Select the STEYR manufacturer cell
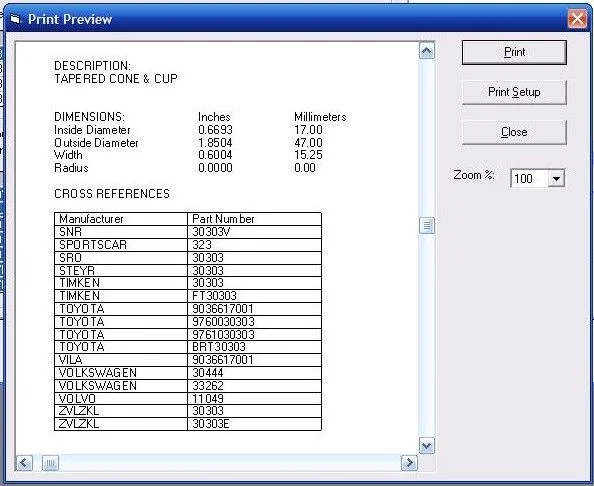Viewport: 594px width, 486px height. (x=121, y=270)
